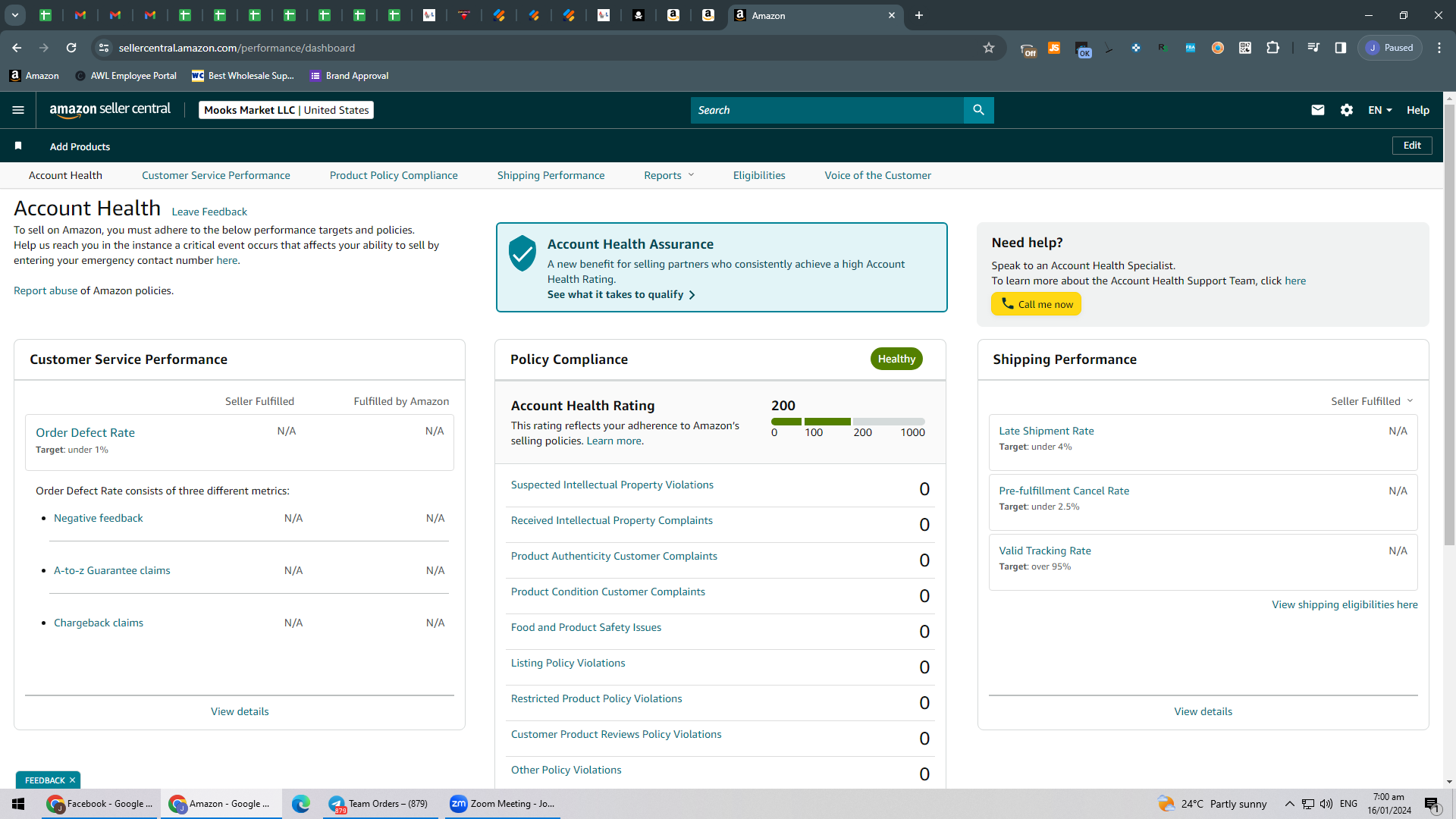Image resolution: width=1456 pixels, height=819 pixels.
Task: Open the notifications center icon
Action: 1432,804
